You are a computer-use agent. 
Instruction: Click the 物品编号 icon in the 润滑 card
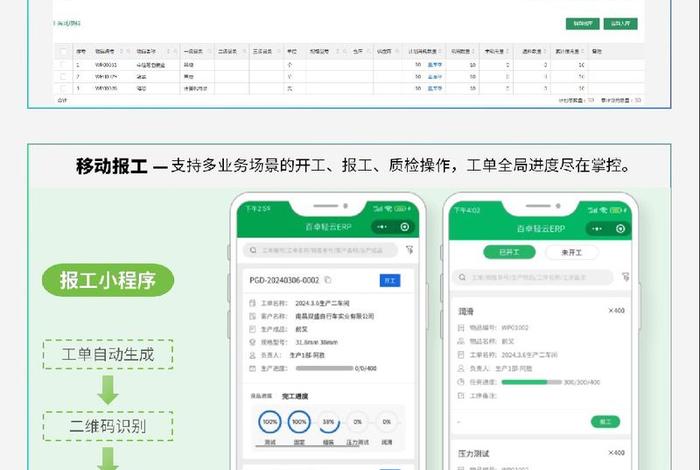461,328
